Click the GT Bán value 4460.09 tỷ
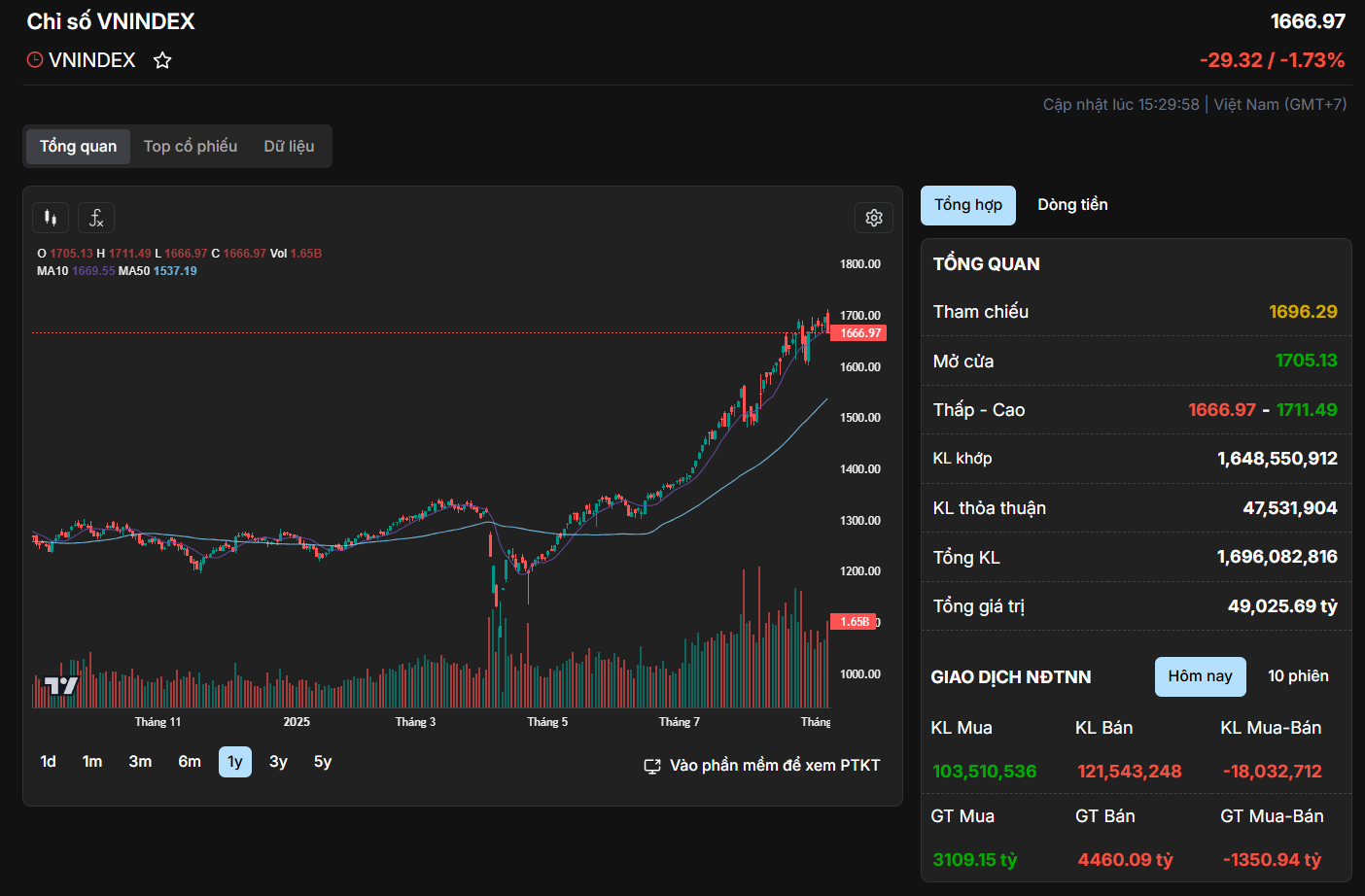Image resolution: width=1365 pixels, height=896 pixels. point(1125,860)
